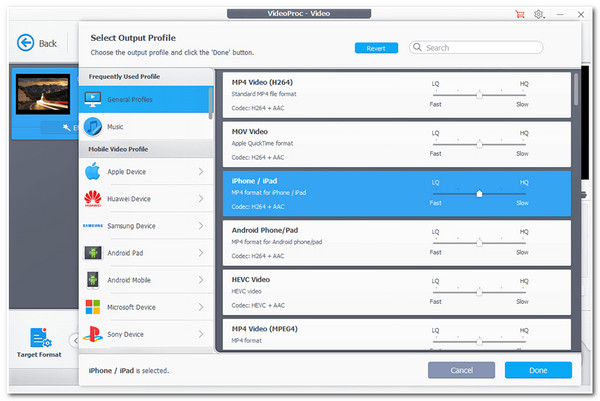This screenshot has height=401, width=600.
Task: Click the HEVC Video quality slider
Action: pyautogui.click(x=479, y=292)
